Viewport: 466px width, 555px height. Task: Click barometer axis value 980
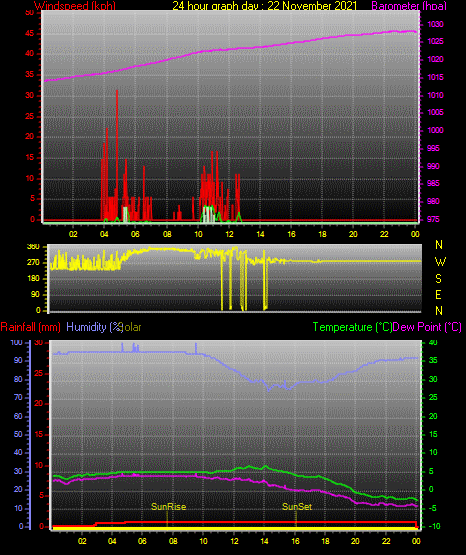[433, 201]
